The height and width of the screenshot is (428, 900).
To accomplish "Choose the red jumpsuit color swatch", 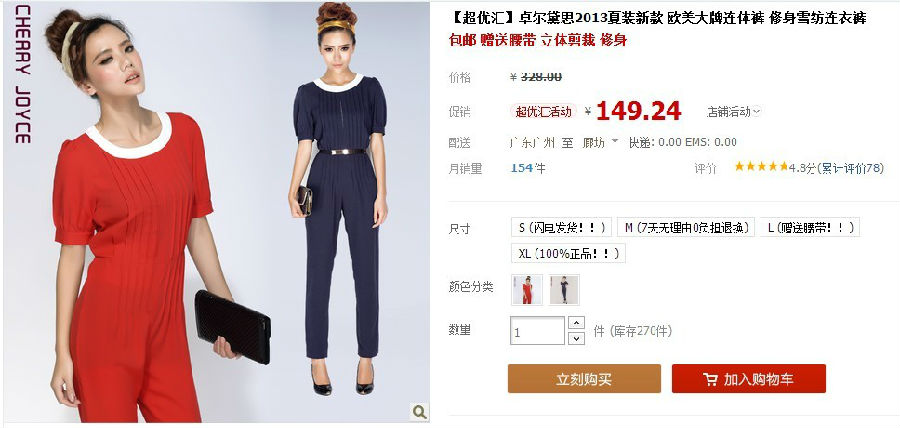I will 527,290.
